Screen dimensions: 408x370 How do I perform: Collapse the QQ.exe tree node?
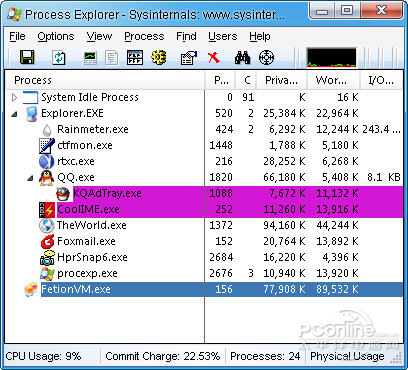pos(30,178)
